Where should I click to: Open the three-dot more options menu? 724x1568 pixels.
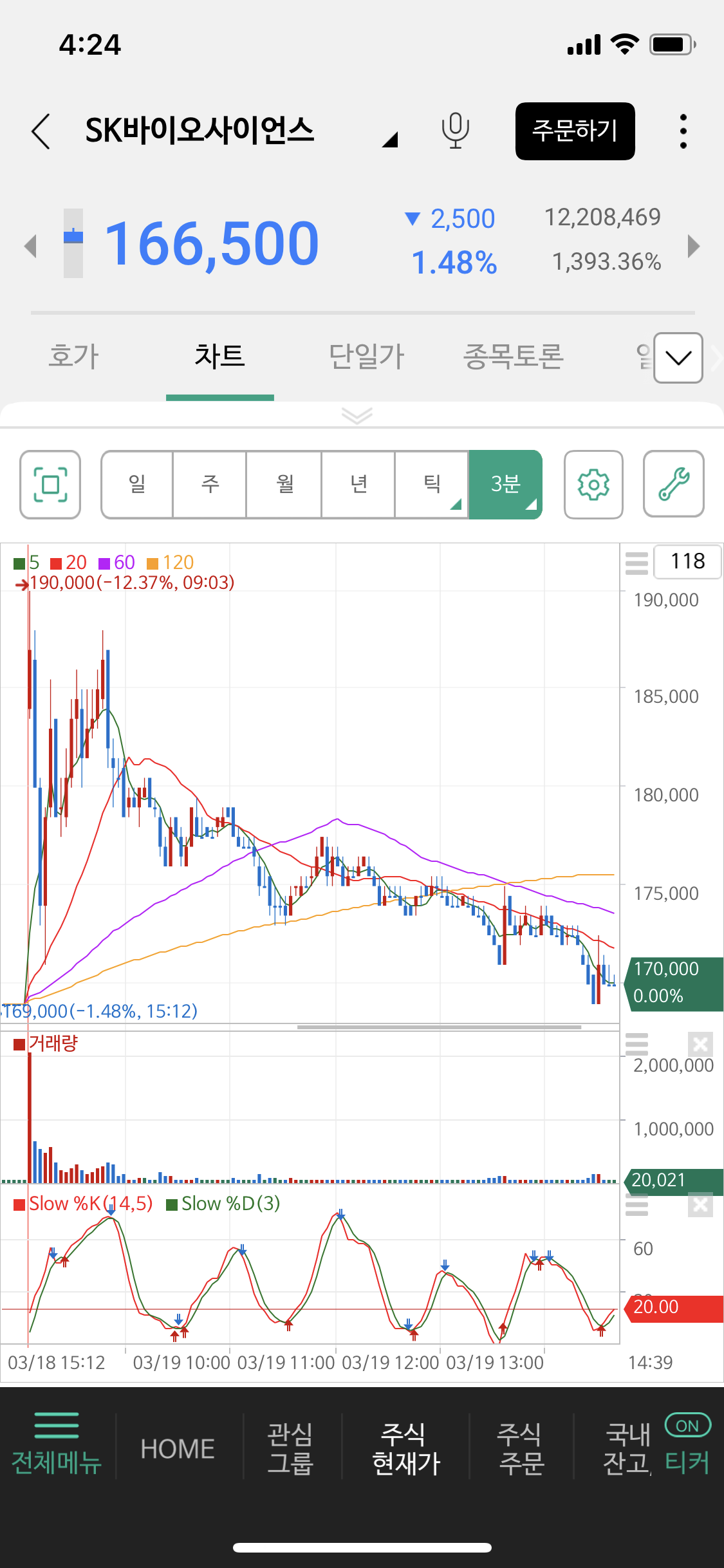pos(683,131)
